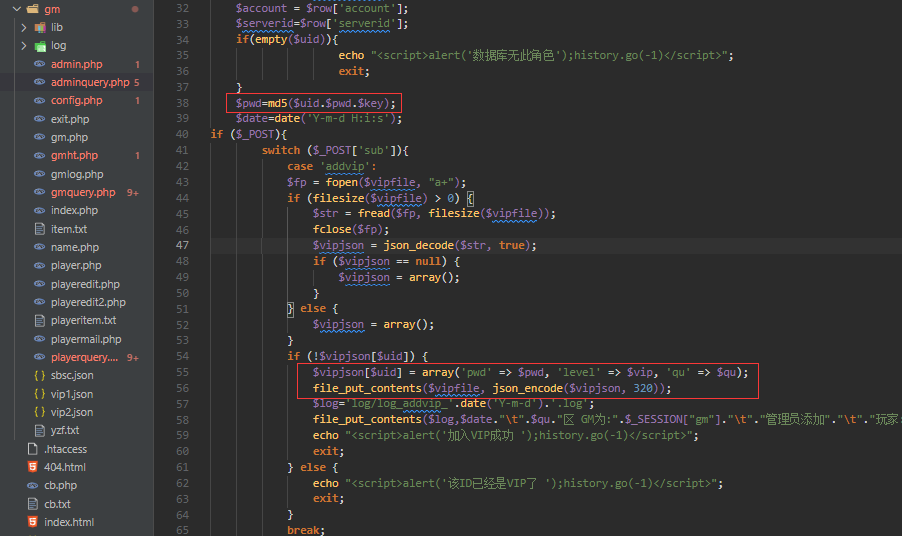This screenshot has height=536, width=902.
Task: Open cb.txt file
Action: click(58, 504)
